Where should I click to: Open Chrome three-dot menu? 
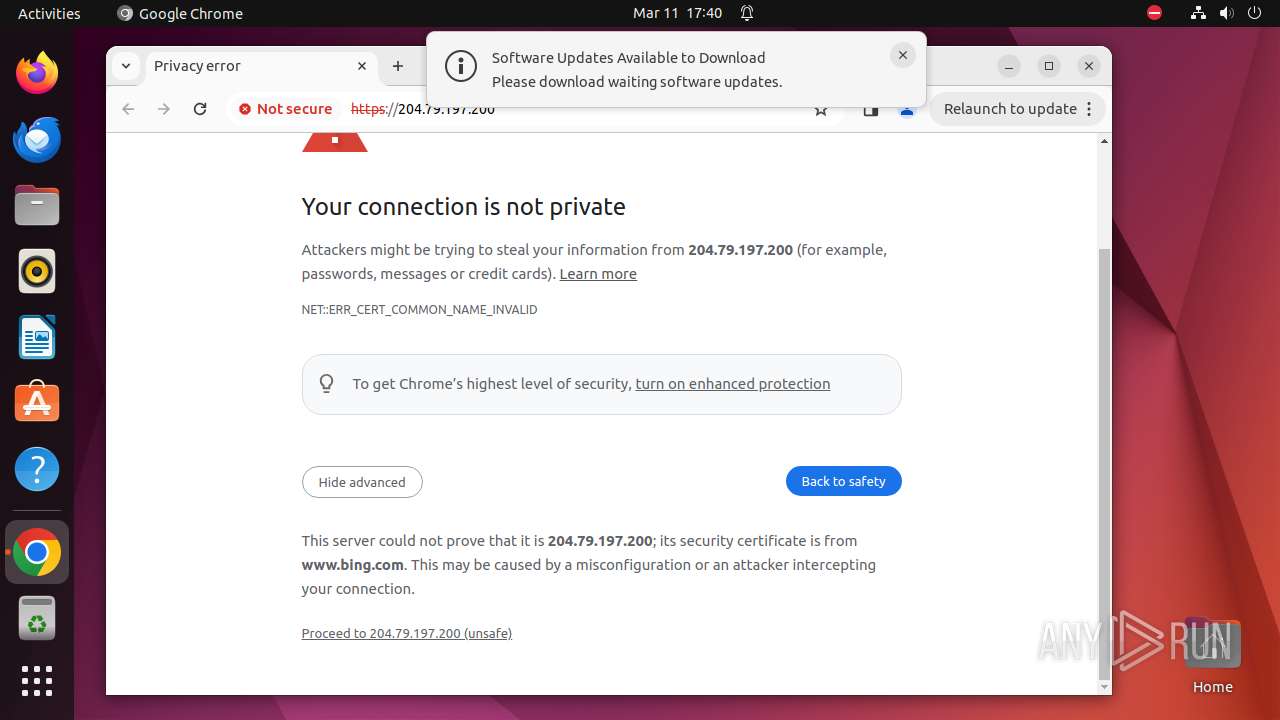(1089, 109)
